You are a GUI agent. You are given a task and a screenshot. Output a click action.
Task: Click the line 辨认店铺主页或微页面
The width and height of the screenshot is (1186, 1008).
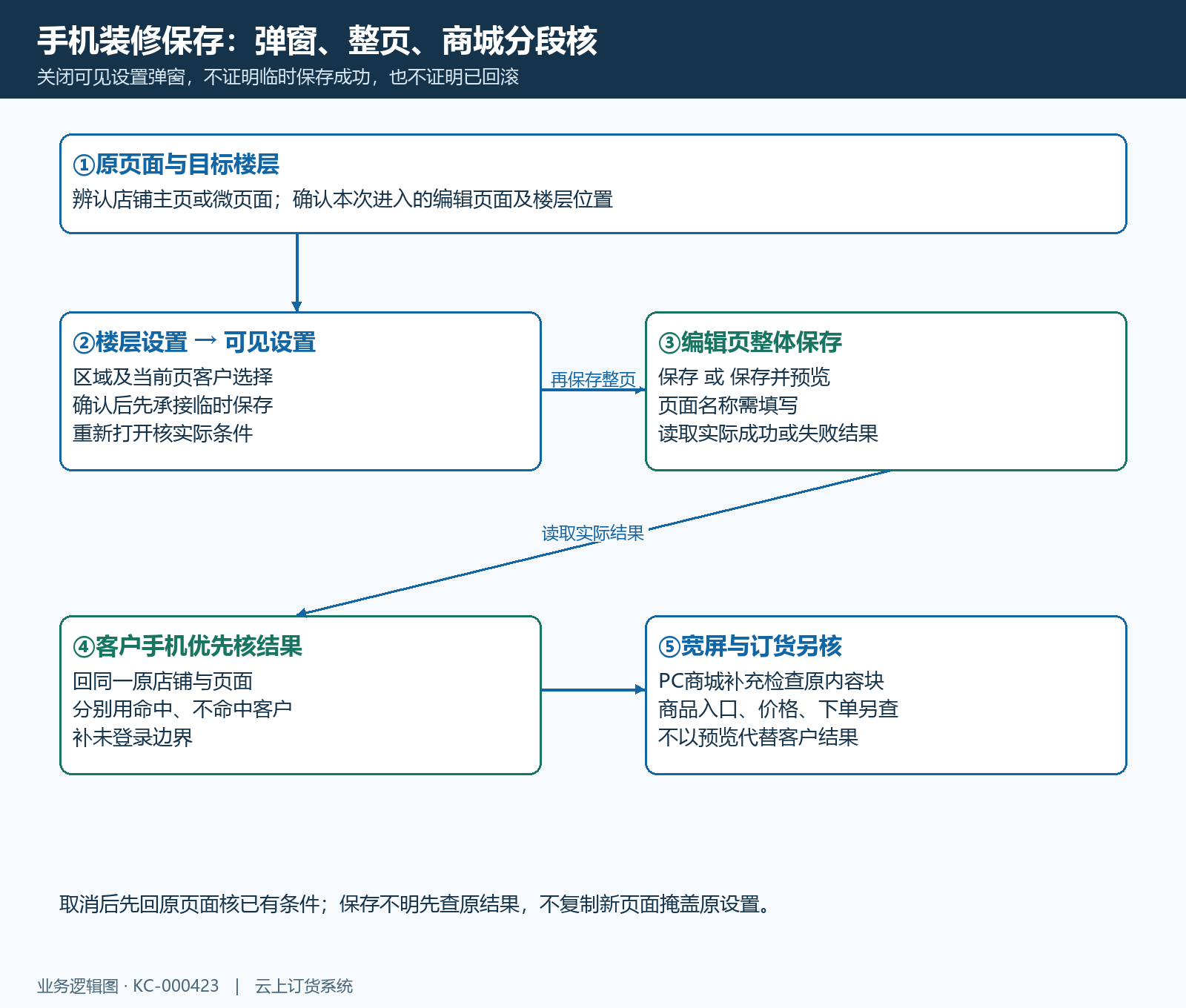click(342, 199)
